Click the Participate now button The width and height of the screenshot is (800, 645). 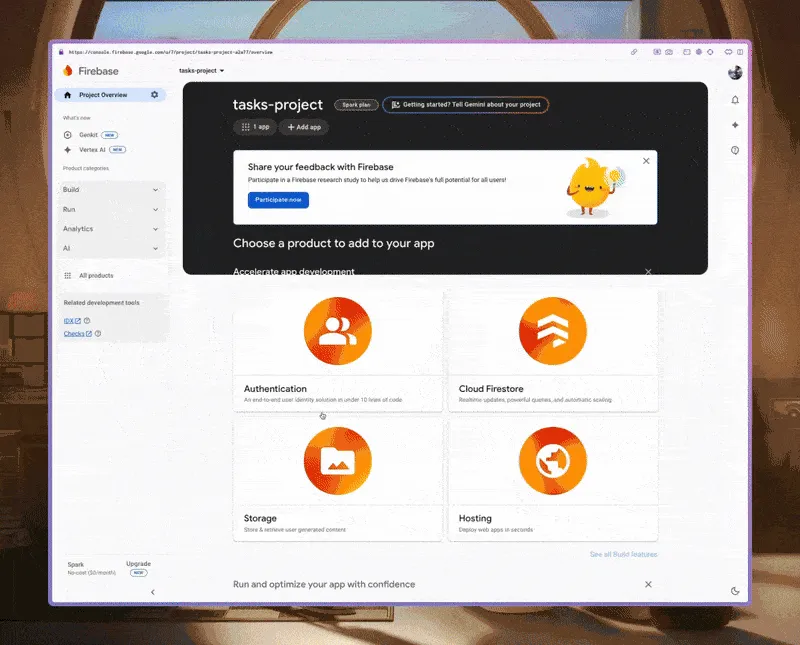pos(278,200)
